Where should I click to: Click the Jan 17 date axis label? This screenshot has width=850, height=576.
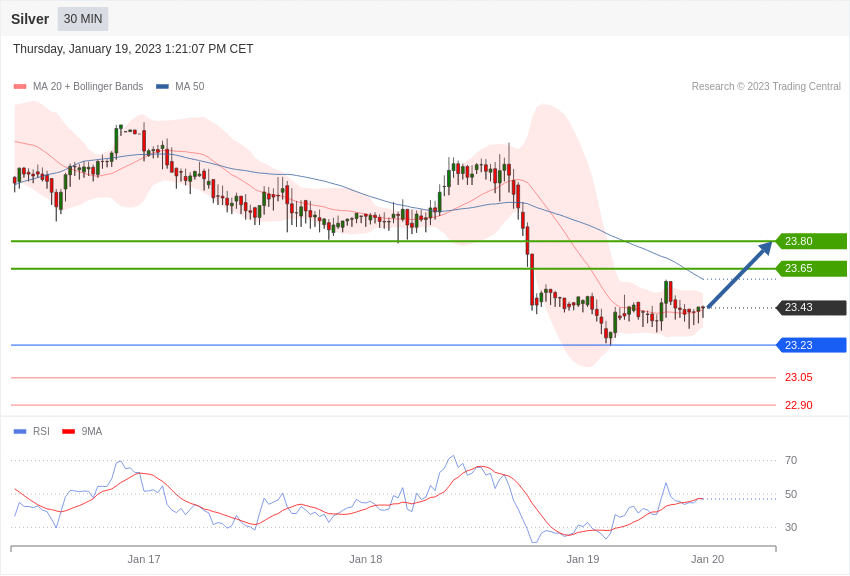click(x=144, y=559)
